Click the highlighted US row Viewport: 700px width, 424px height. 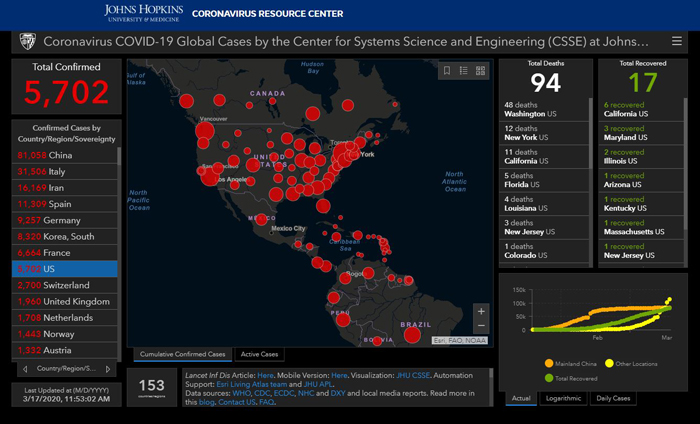click(x=65, y=269)
